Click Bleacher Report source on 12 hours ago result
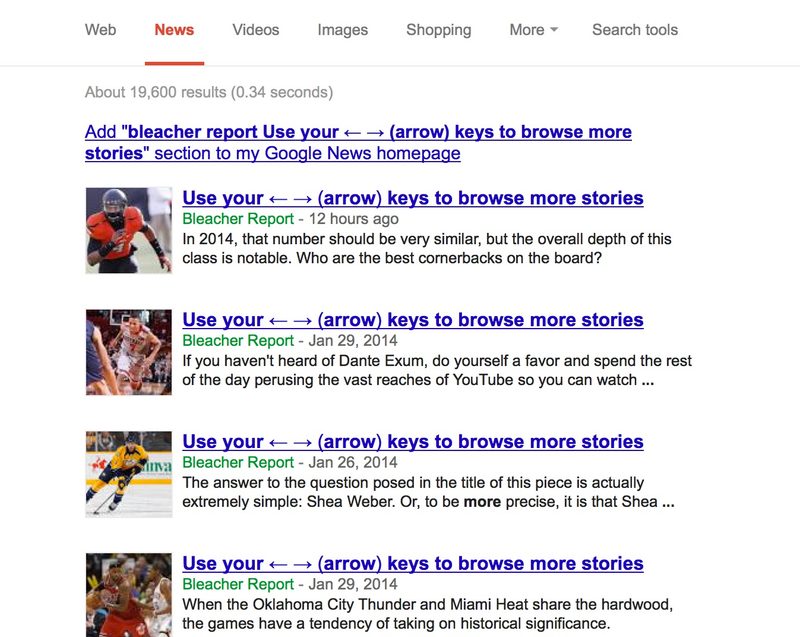The height and width of the screenshot is (637, 800). 238,219
